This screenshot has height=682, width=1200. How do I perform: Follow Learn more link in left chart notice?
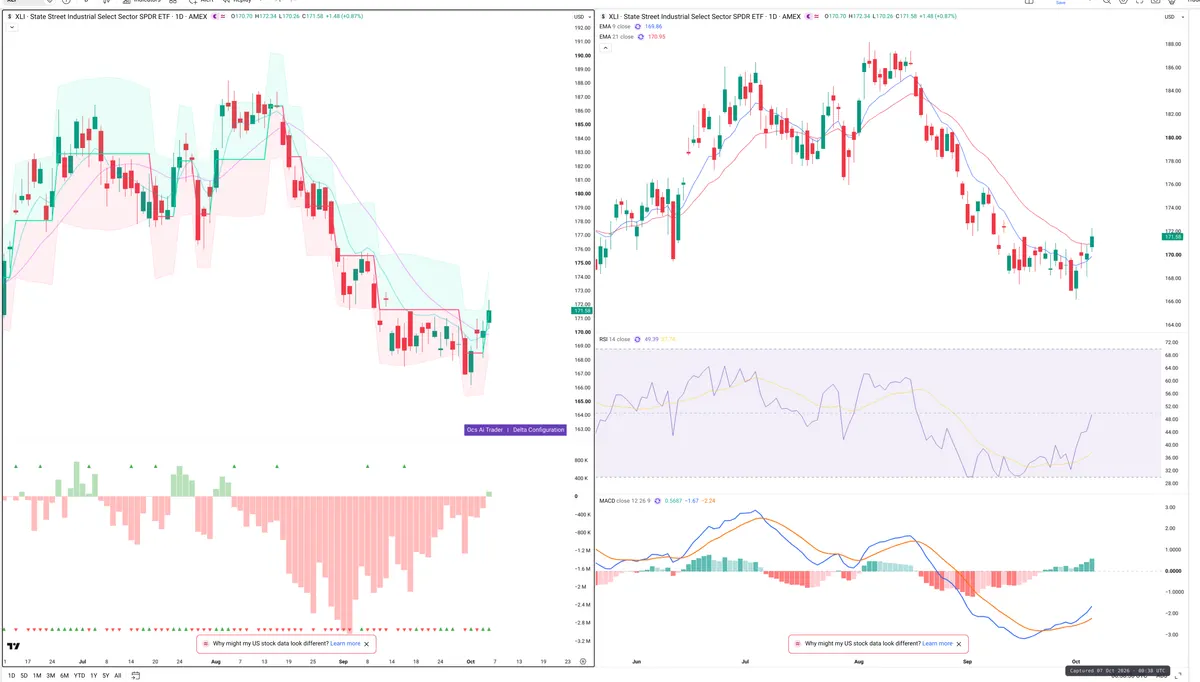346,644
